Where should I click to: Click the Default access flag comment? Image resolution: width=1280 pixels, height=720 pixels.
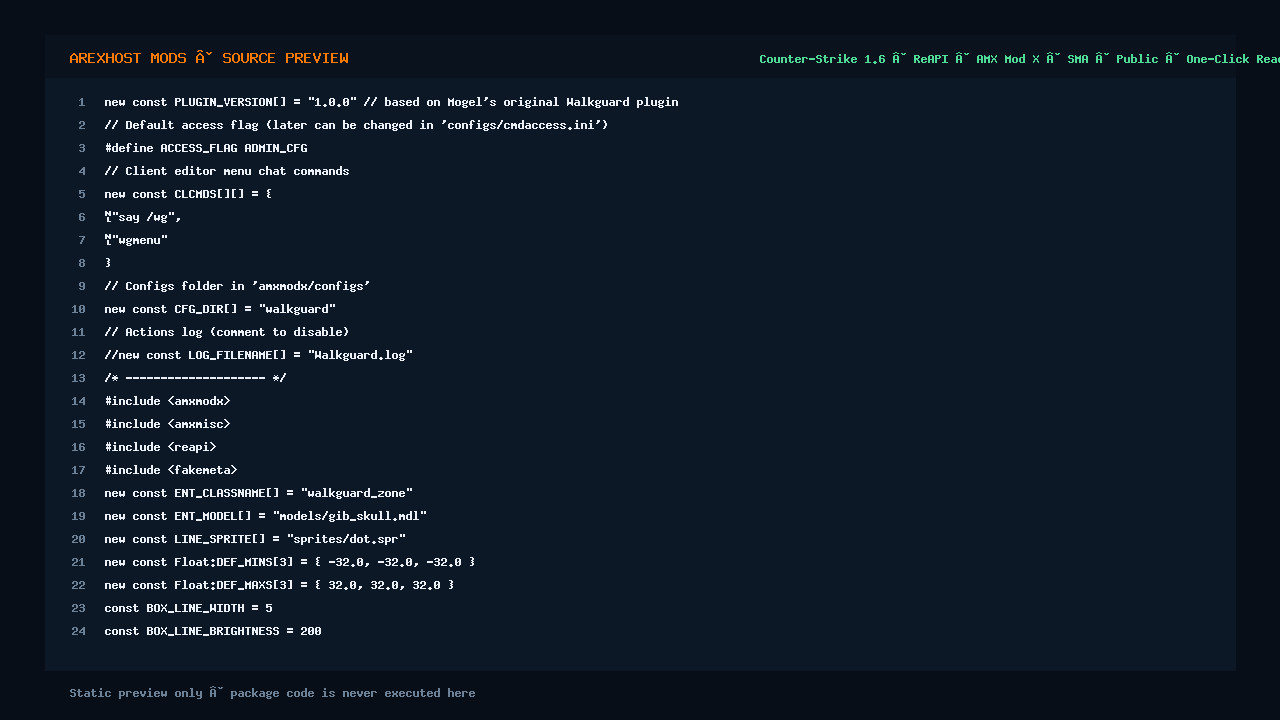click(356, 125)
